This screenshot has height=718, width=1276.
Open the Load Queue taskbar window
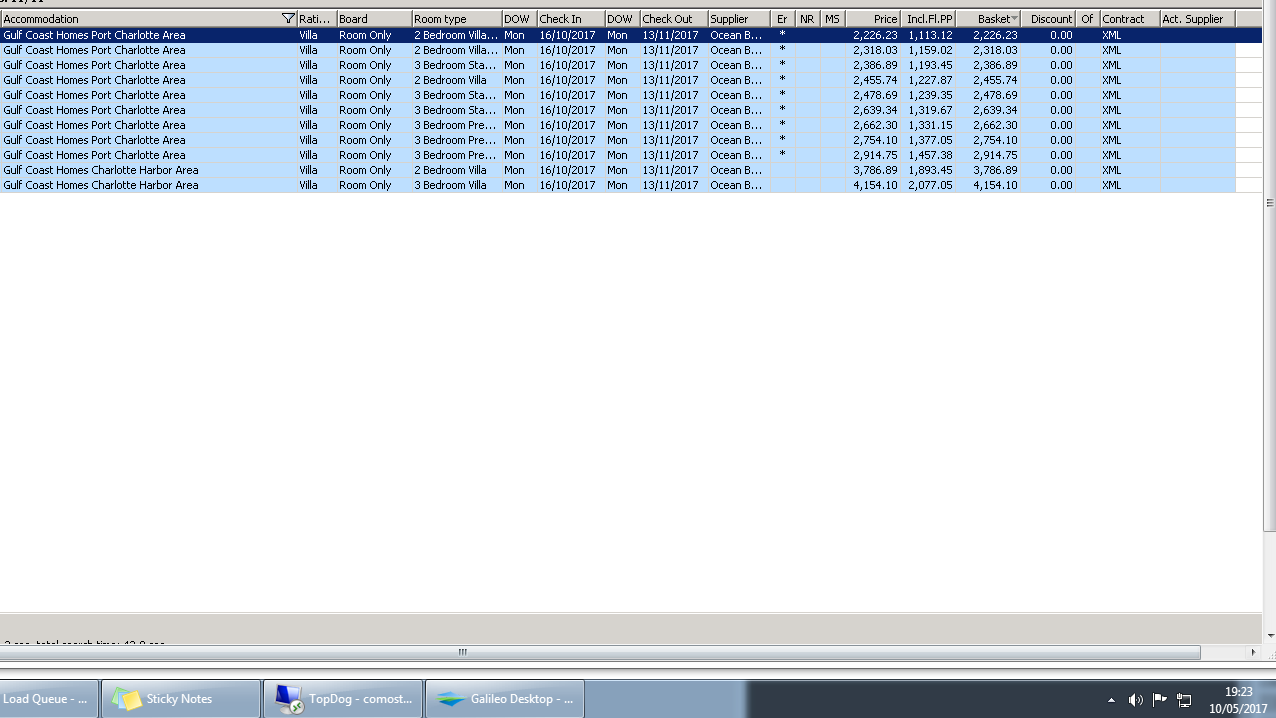(x=49, y=699)
